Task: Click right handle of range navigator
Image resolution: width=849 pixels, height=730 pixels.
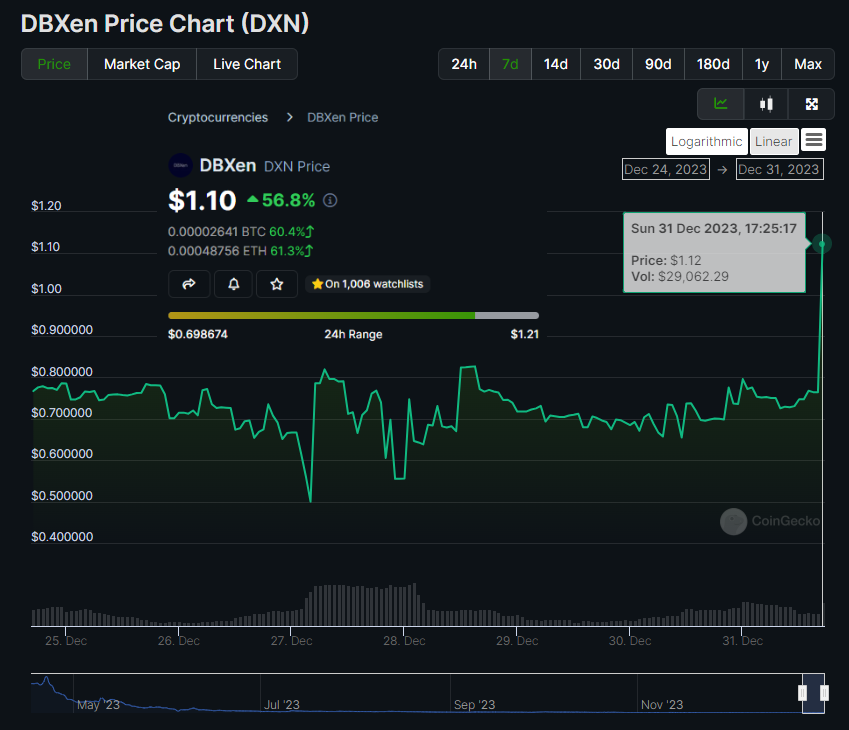Action: pos(824,693)
